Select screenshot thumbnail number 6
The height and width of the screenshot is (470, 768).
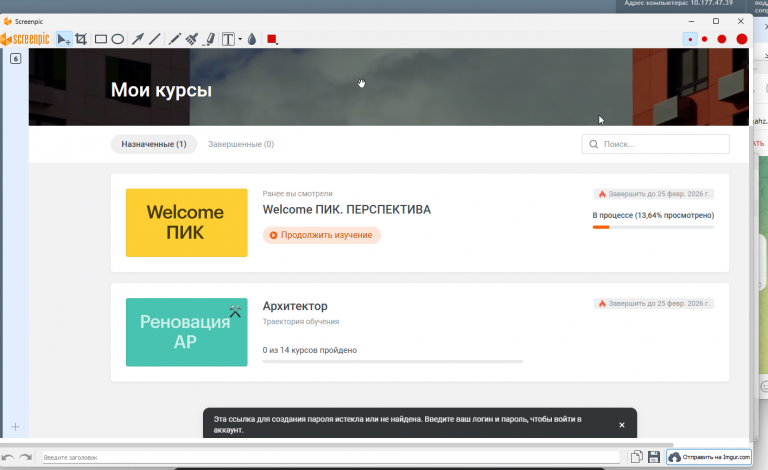click(16, 59)
